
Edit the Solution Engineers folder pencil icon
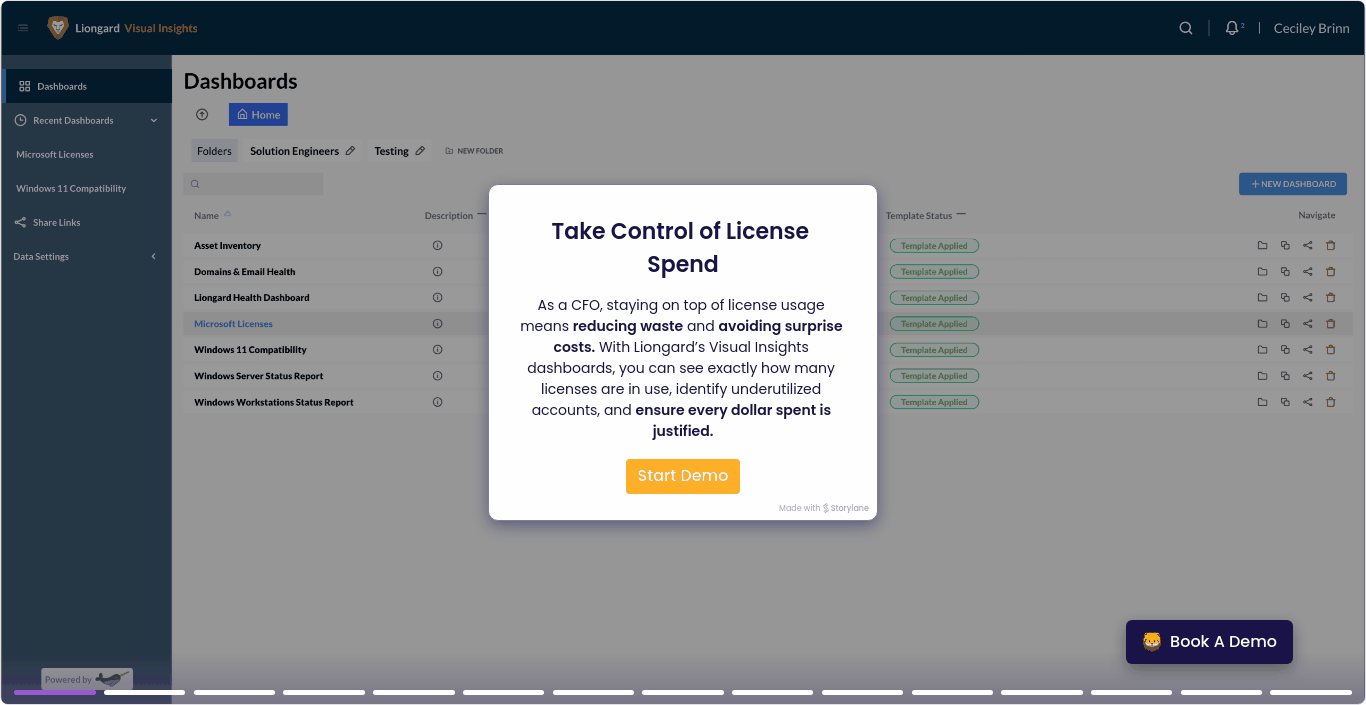coord(350,151)
